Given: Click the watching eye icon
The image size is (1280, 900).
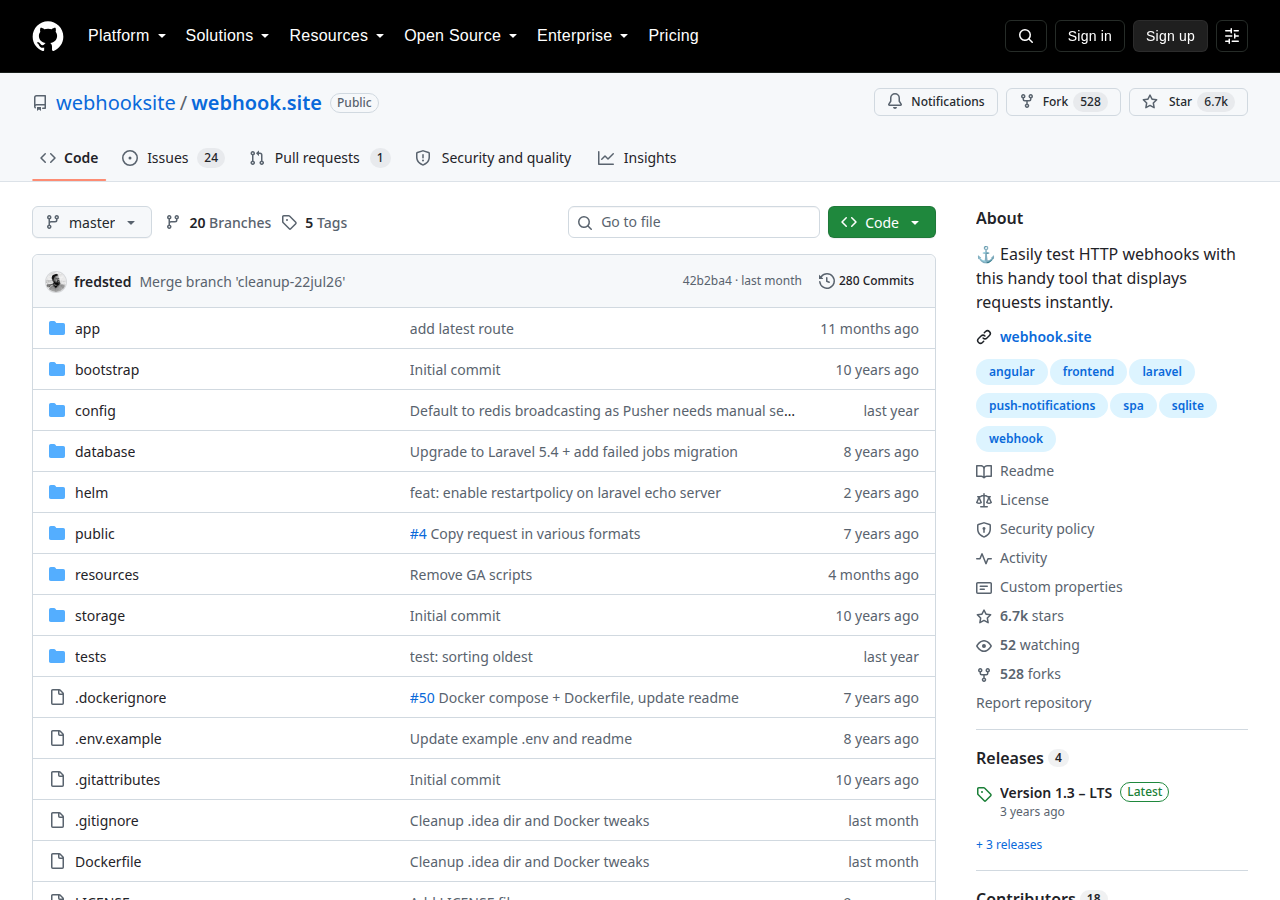Looking at the screenshot, I should point(984,645).
